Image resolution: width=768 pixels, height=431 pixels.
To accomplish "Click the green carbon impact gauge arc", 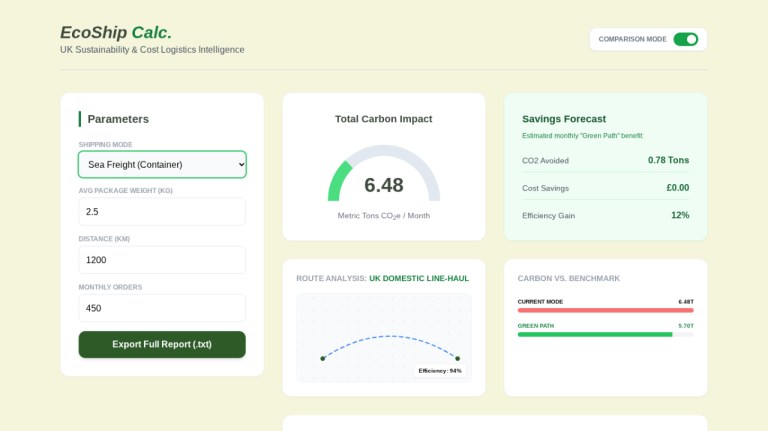I will pyautogui.click(x=338, y=180).
